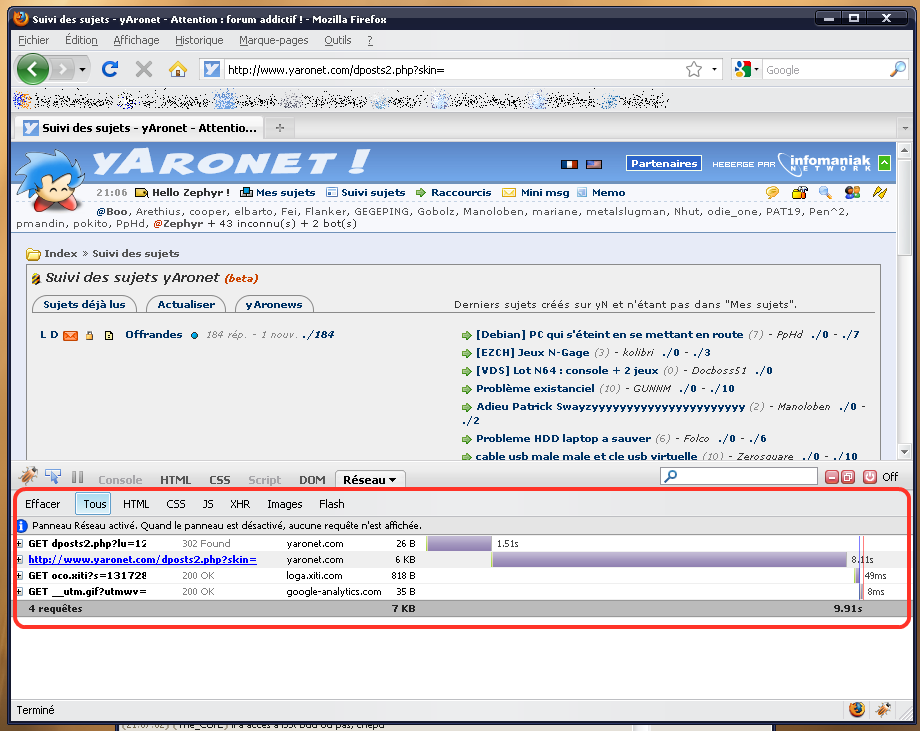This screenshot has height=731, width=920.
Task: Click the Firebug red power Off button
Action: (869, 478)
